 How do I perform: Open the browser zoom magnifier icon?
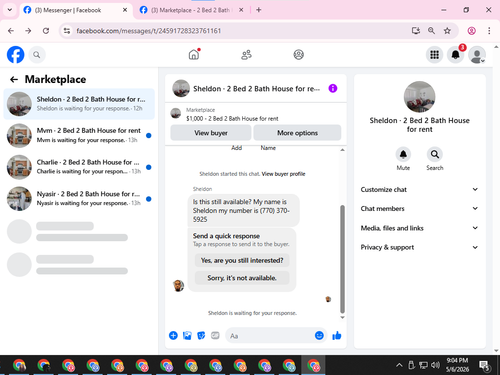click(431, 31)
